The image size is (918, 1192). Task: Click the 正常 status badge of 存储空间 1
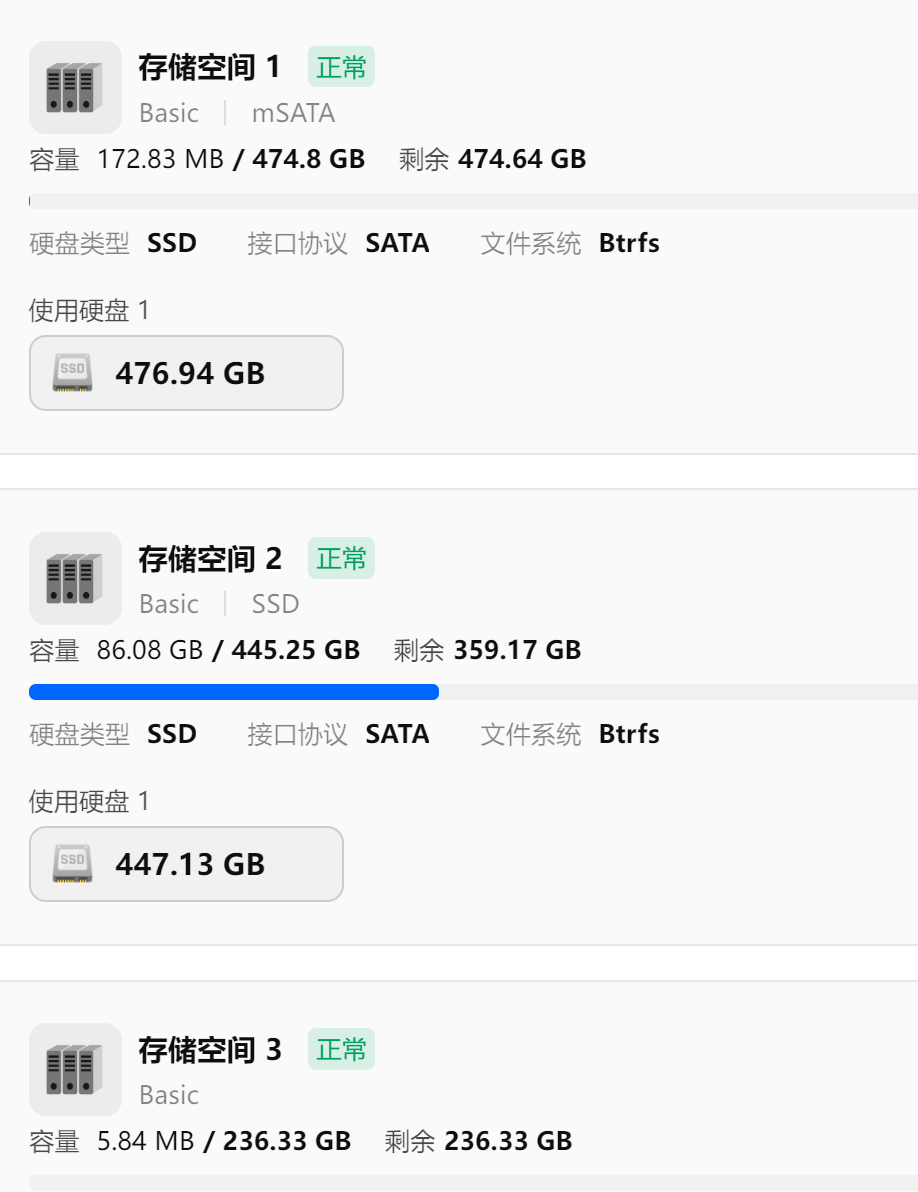pyautogui.click(x=341, y=67)
